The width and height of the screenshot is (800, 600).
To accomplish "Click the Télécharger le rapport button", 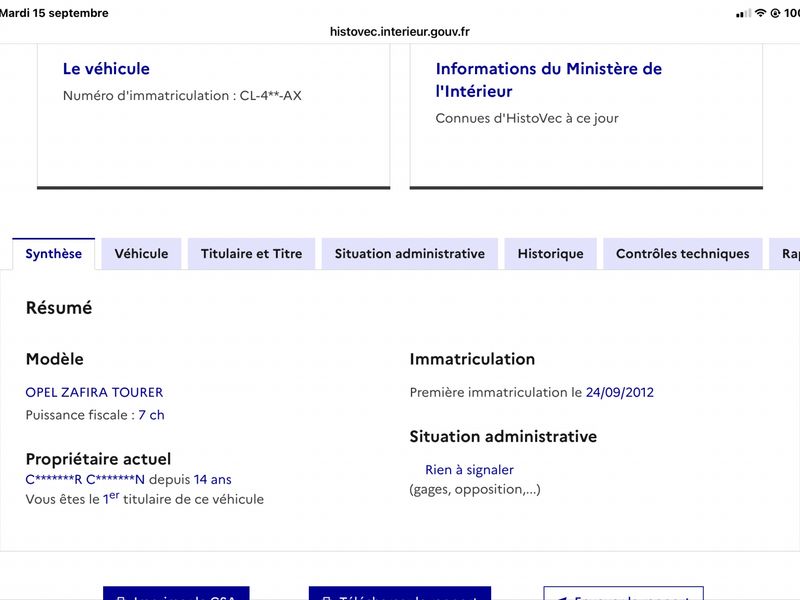I will (400, 593).
